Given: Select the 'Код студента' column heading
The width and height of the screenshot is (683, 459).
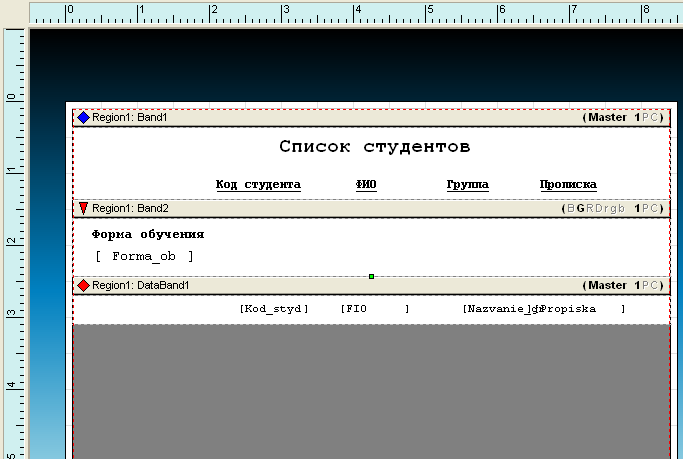Looking at the screenshot, I should 258,185.
